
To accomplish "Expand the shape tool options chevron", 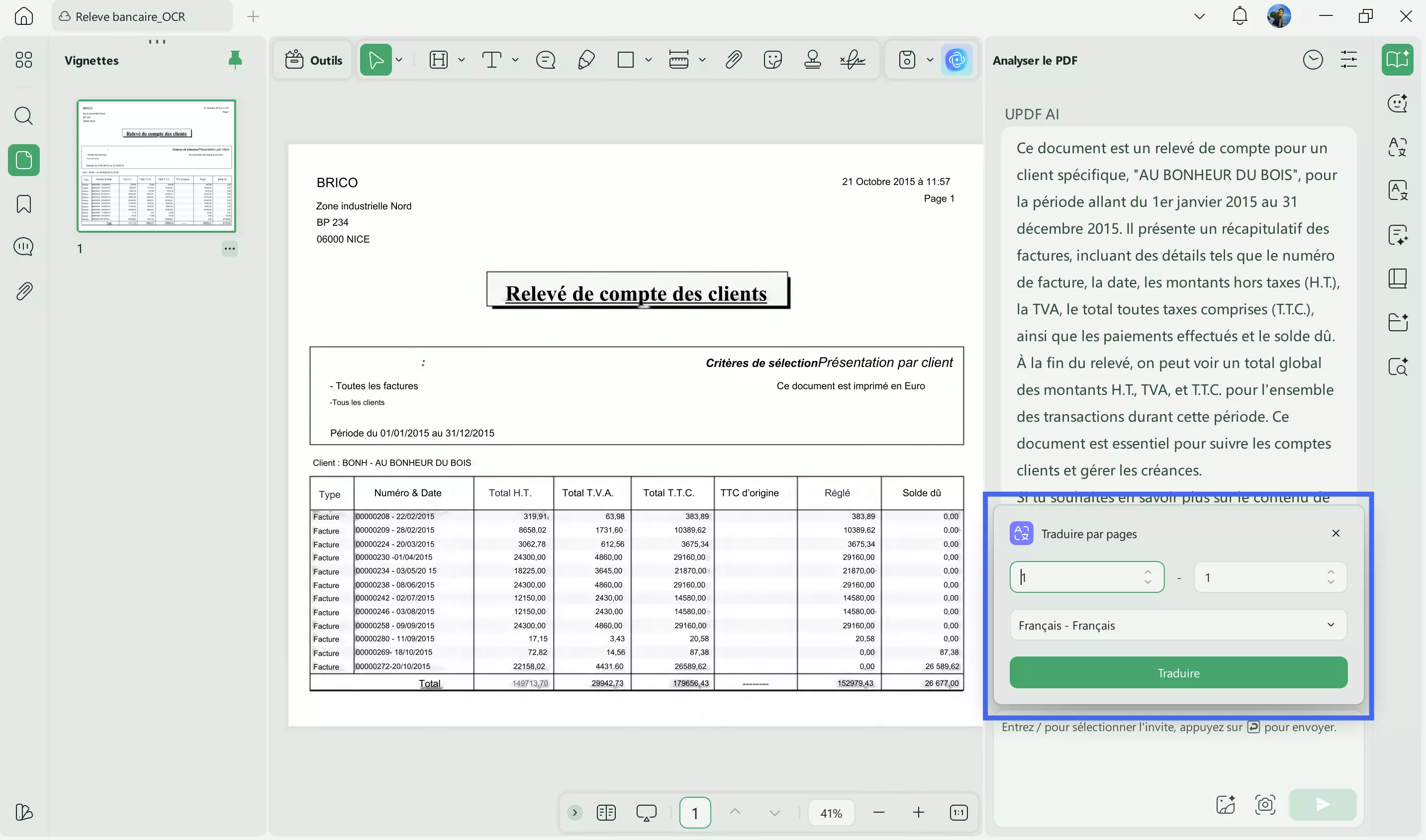I will pyautogui.click(x=649, y=60).
